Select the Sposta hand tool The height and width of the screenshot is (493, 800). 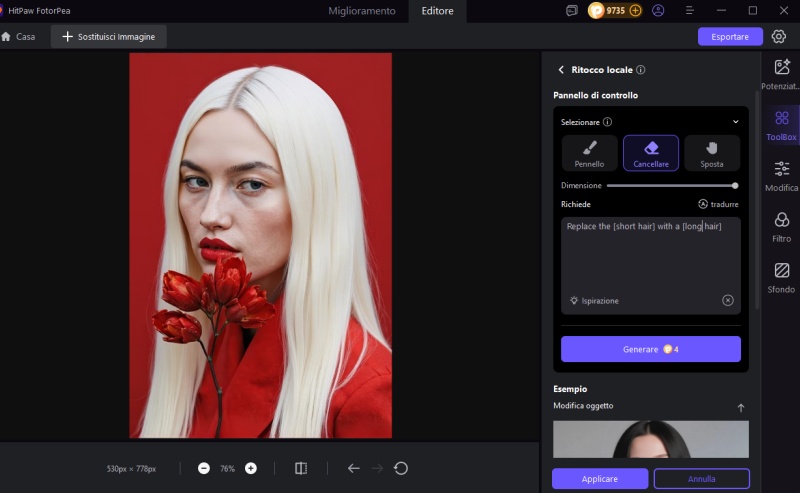pos(712,153)
